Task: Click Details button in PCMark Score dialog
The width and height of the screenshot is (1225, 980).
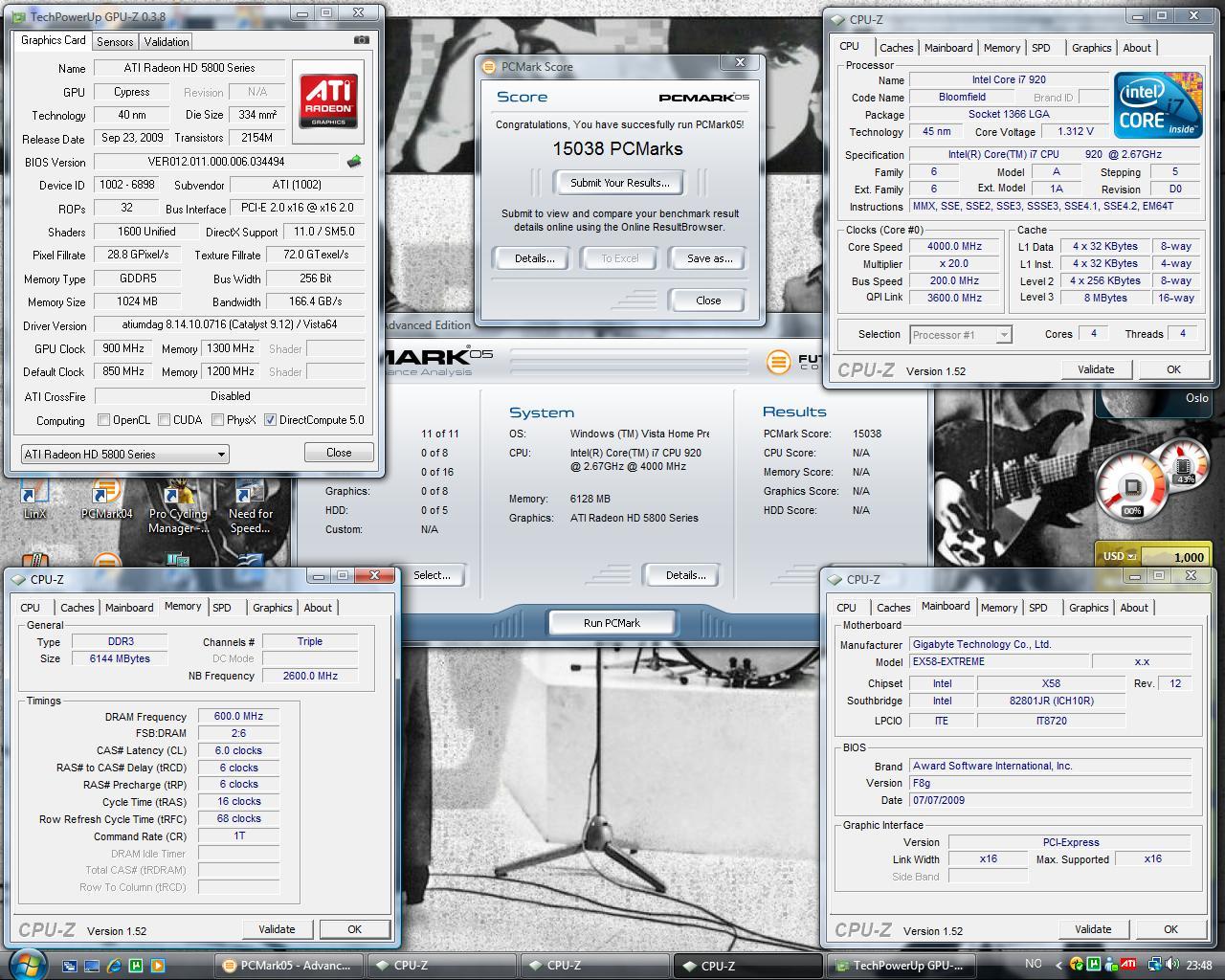Action: [534, 258]
